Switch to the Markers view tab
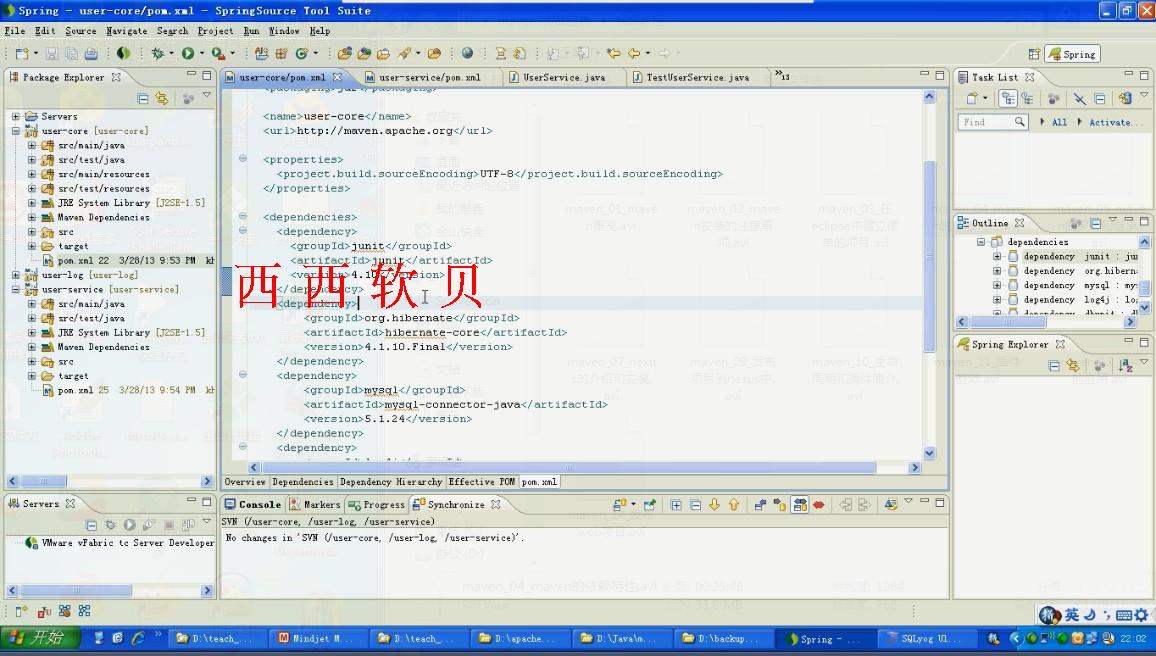Image resolution: width=1156 pixels, height=656 pixels. pos(316,504)
